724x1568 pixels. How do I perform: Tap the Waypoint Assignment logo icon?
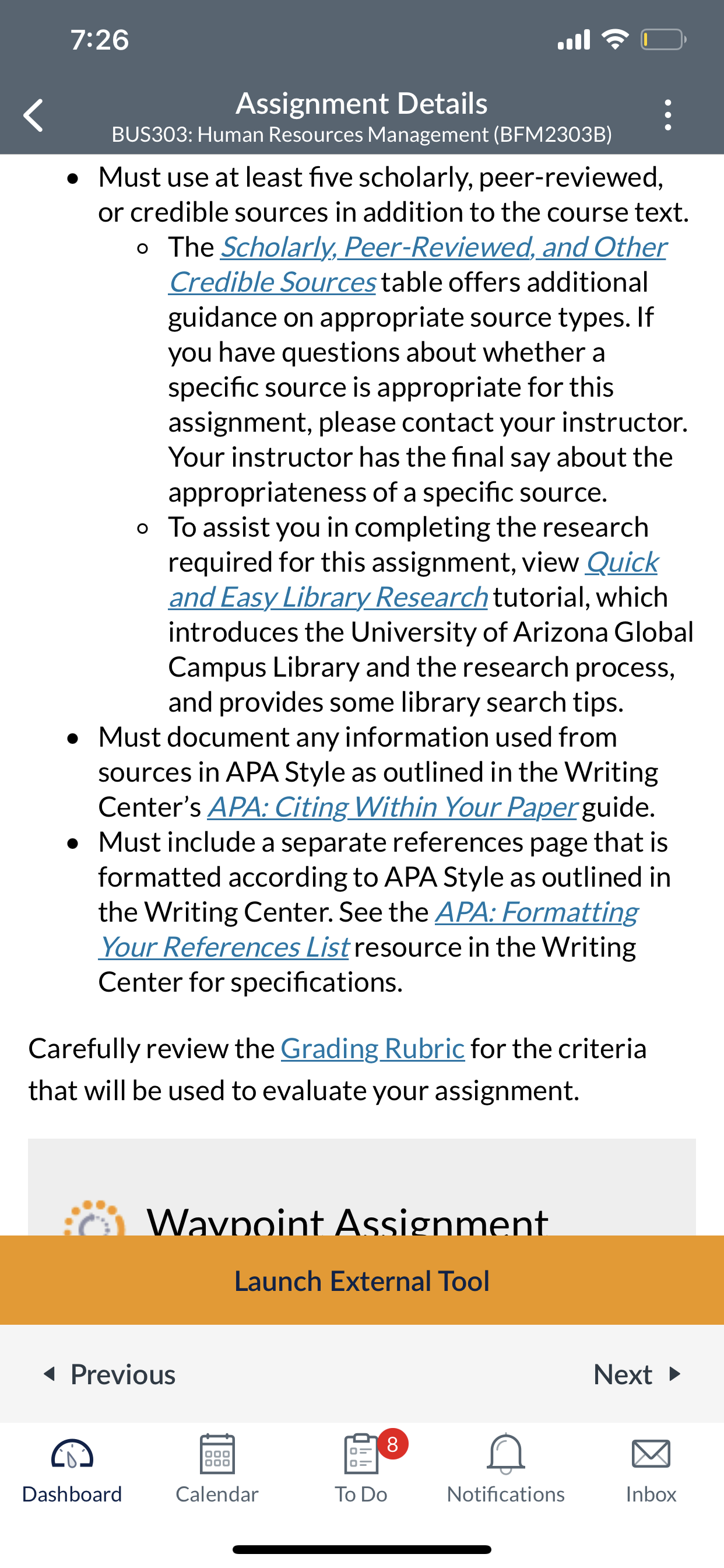(x=94, y=1217)
